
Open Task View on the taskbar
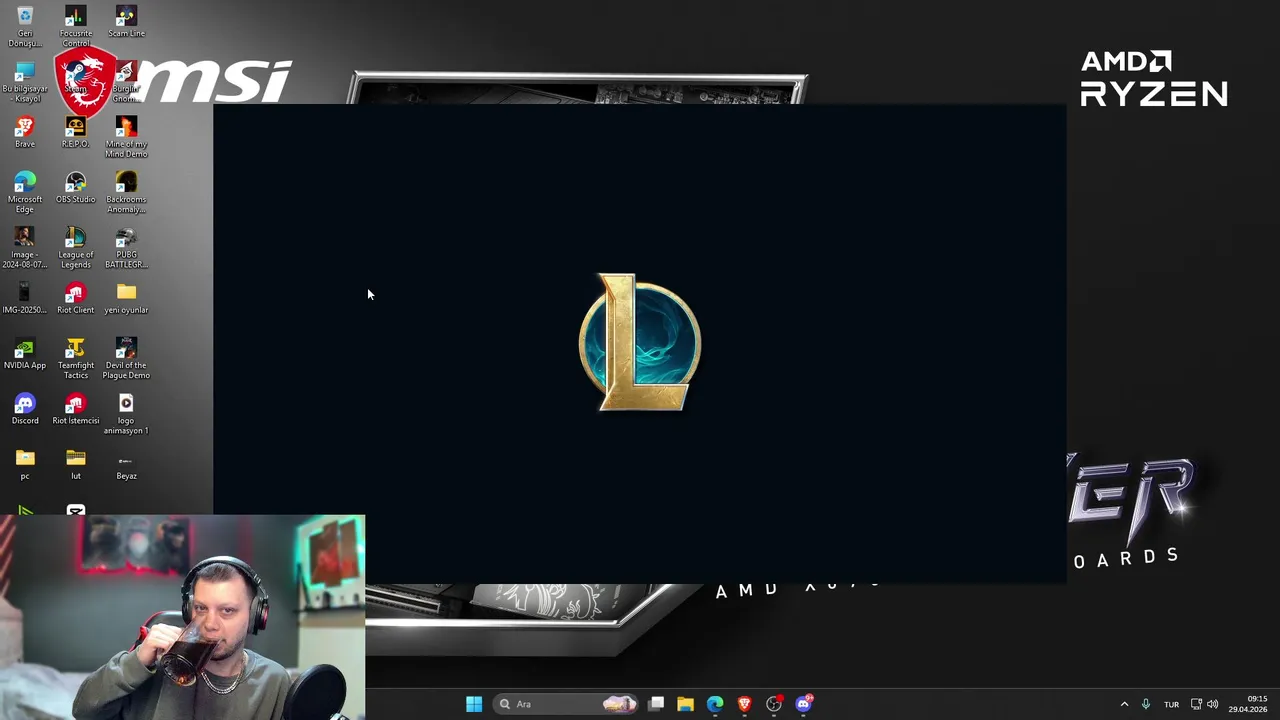pos(656,704)
